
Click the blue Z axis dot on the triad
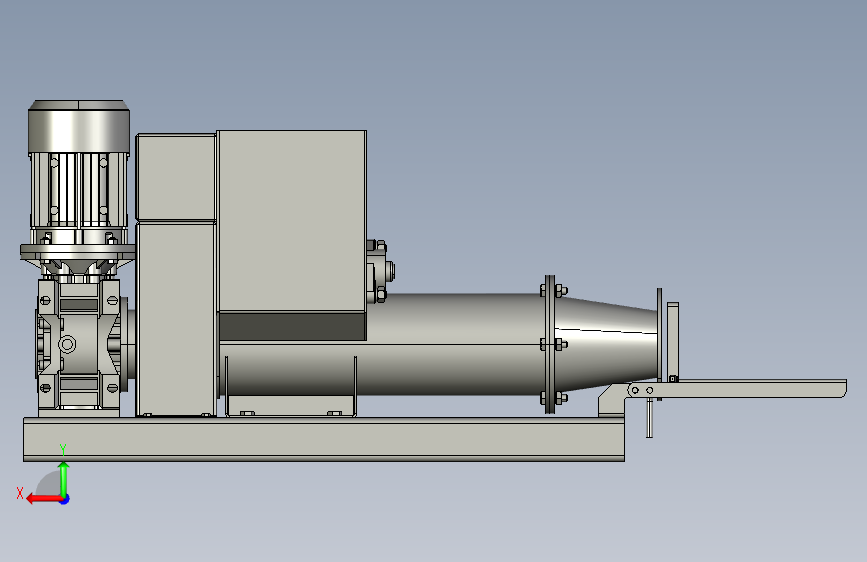[65, 499]
